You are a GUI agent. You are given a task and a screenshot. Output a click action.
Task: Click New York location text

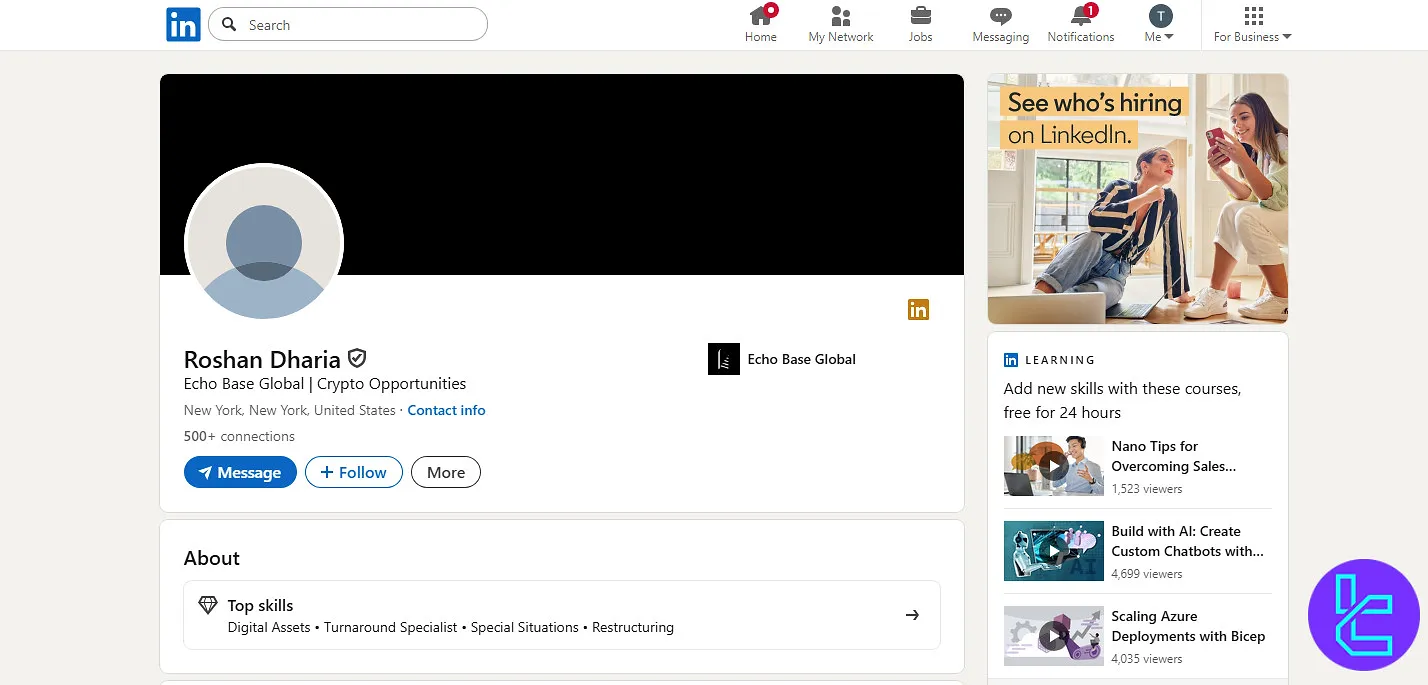pos(290,410)
